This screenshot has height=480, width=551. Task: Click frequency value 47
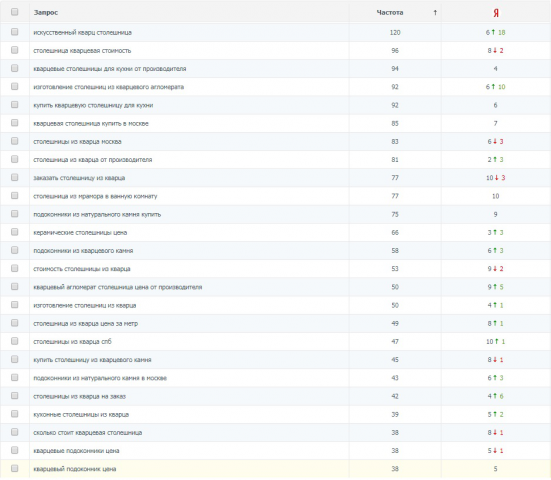(395, 342)
